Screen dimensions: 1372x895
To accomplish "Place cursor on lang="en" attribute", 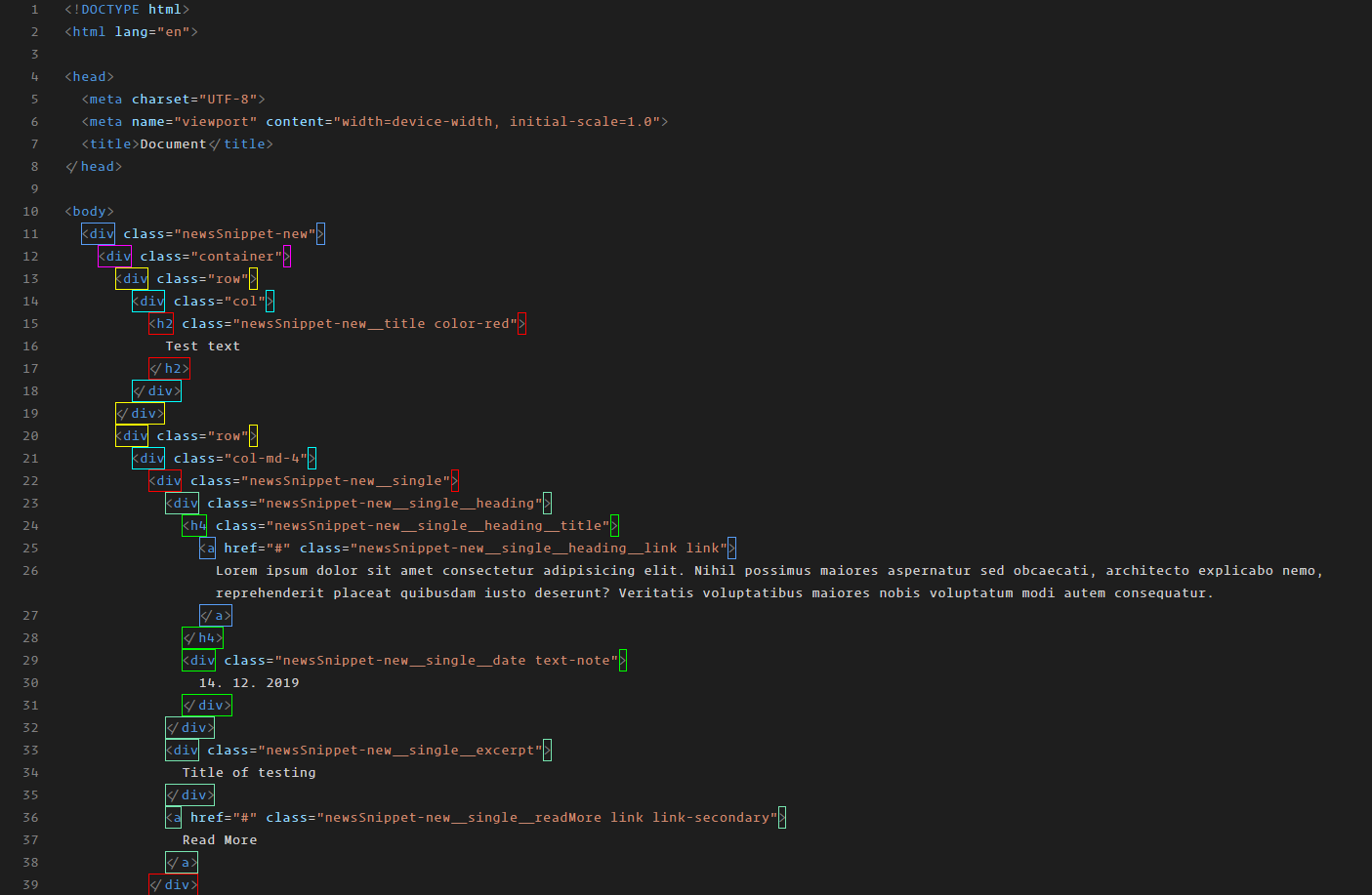I will click(151, 32).
